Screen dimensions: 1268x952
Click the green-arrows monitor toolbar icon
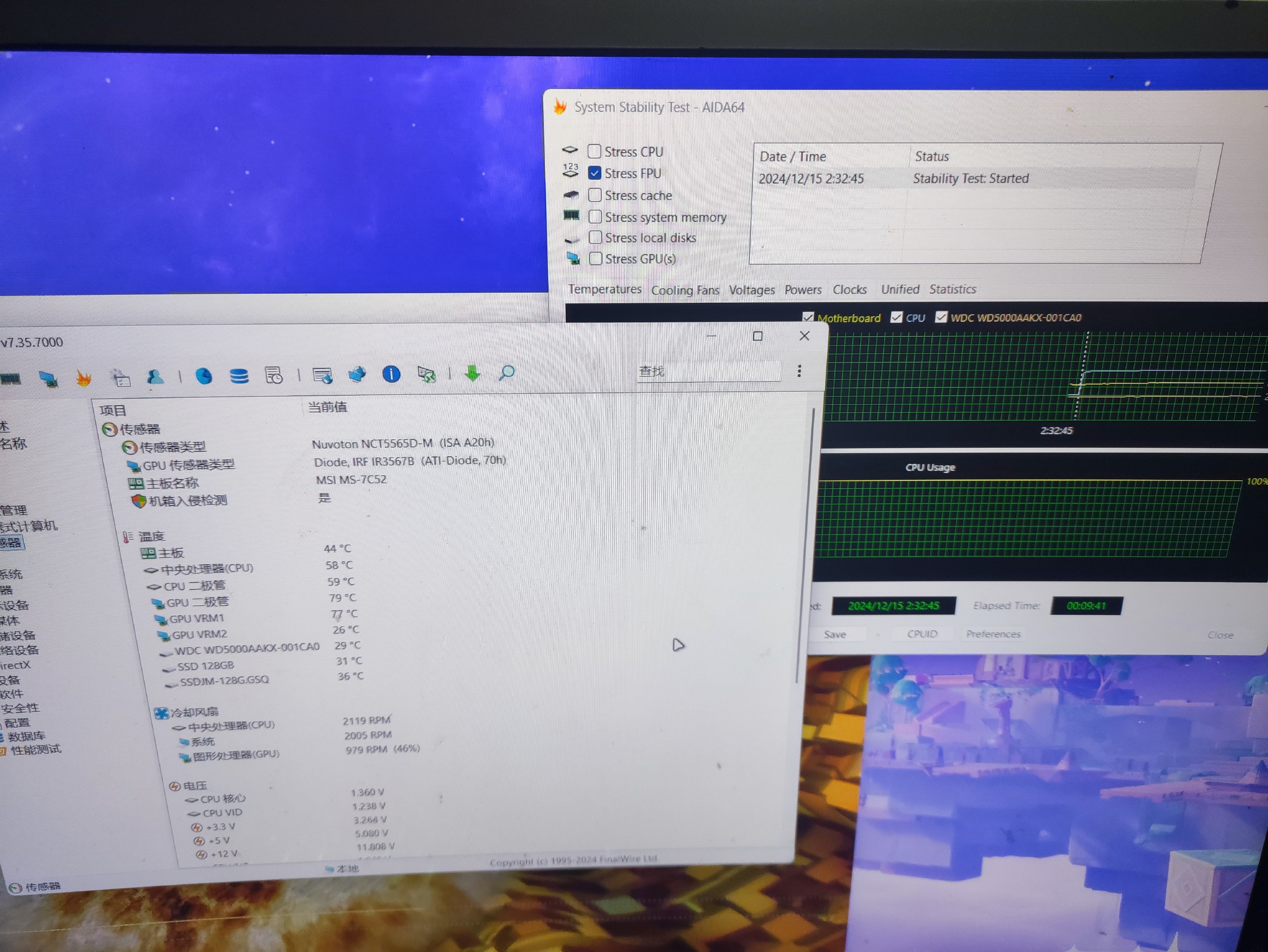pyautogui.click(x=426, y=374)
